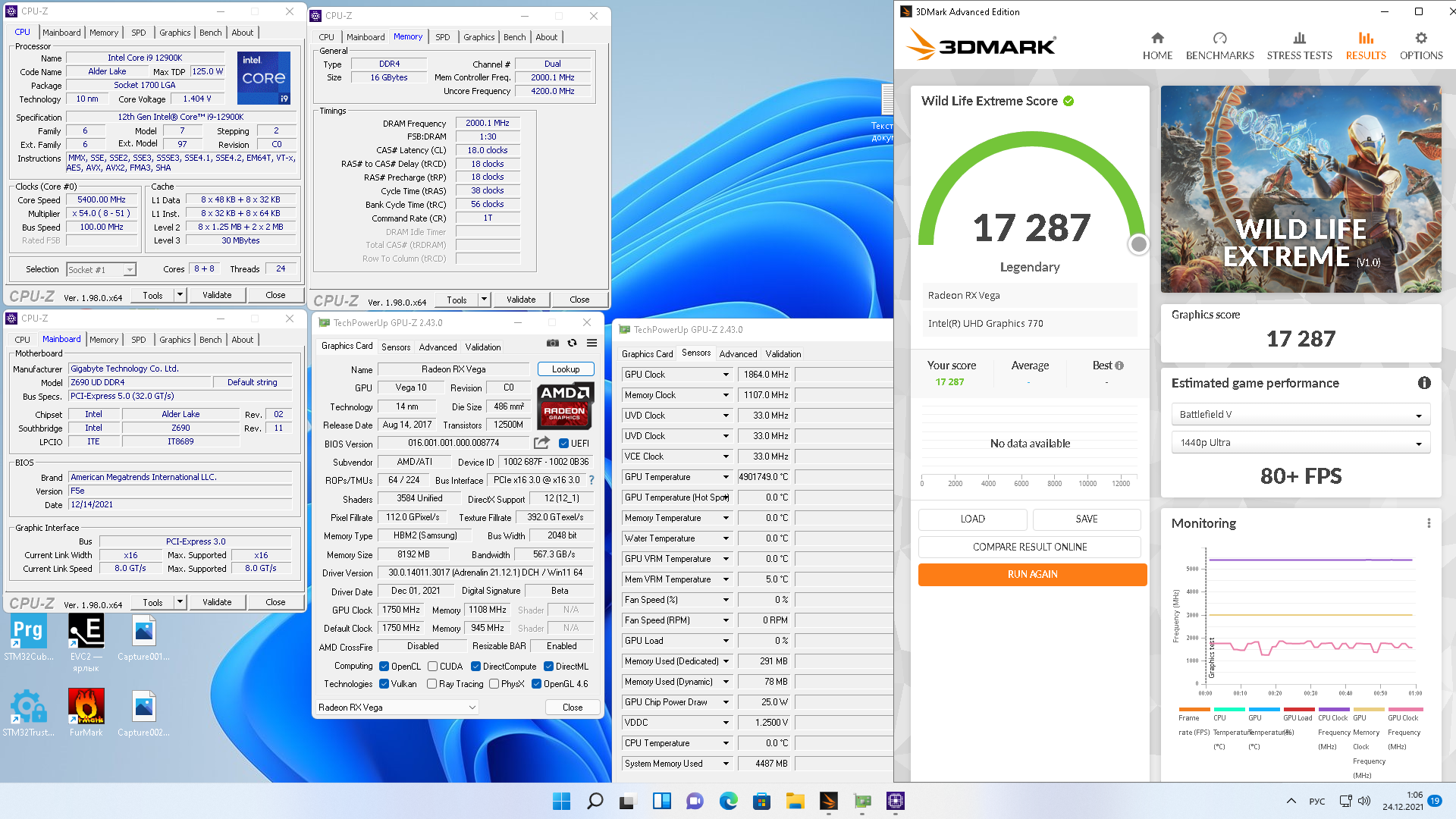The height and width of the screenshot is (819, 1456).
Task: Click the info icon beside Estimated game performance
Action: click(x=1424, y=383)
